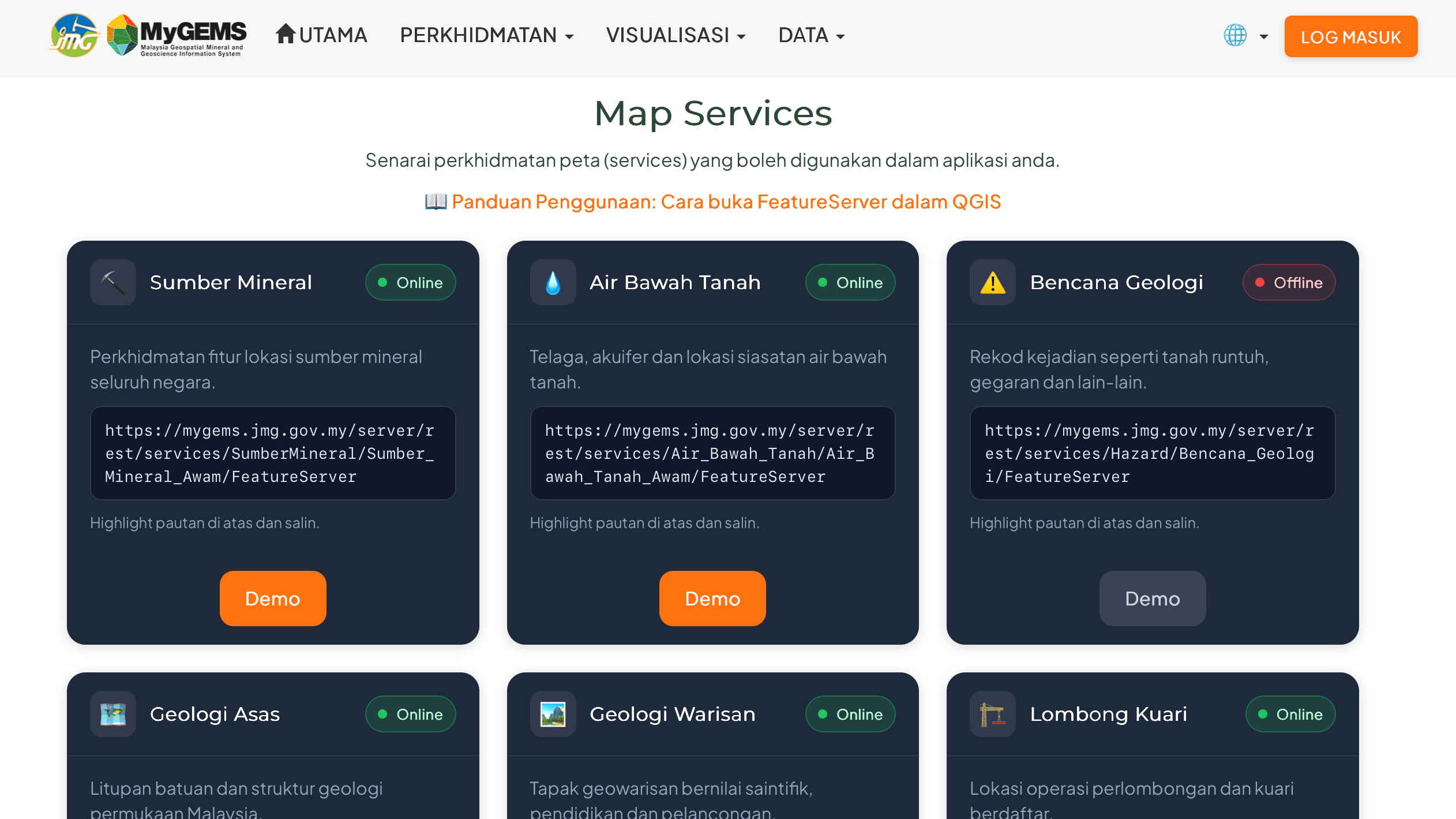The image size is (1456, 819).
Task: Click the Bencana Geologi card title
Action: tap(1117, 282)
